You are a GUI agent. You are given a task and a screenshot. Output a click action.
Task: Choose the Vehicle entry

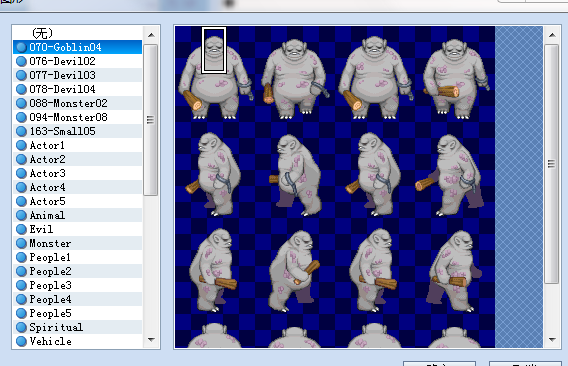(78, 341)
